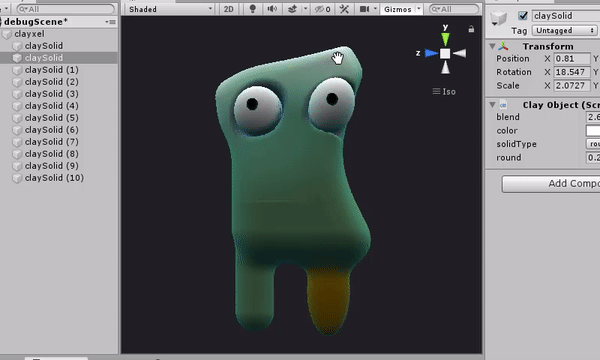Toggle scene lighting with lightbulb icon

click(253, 9)
